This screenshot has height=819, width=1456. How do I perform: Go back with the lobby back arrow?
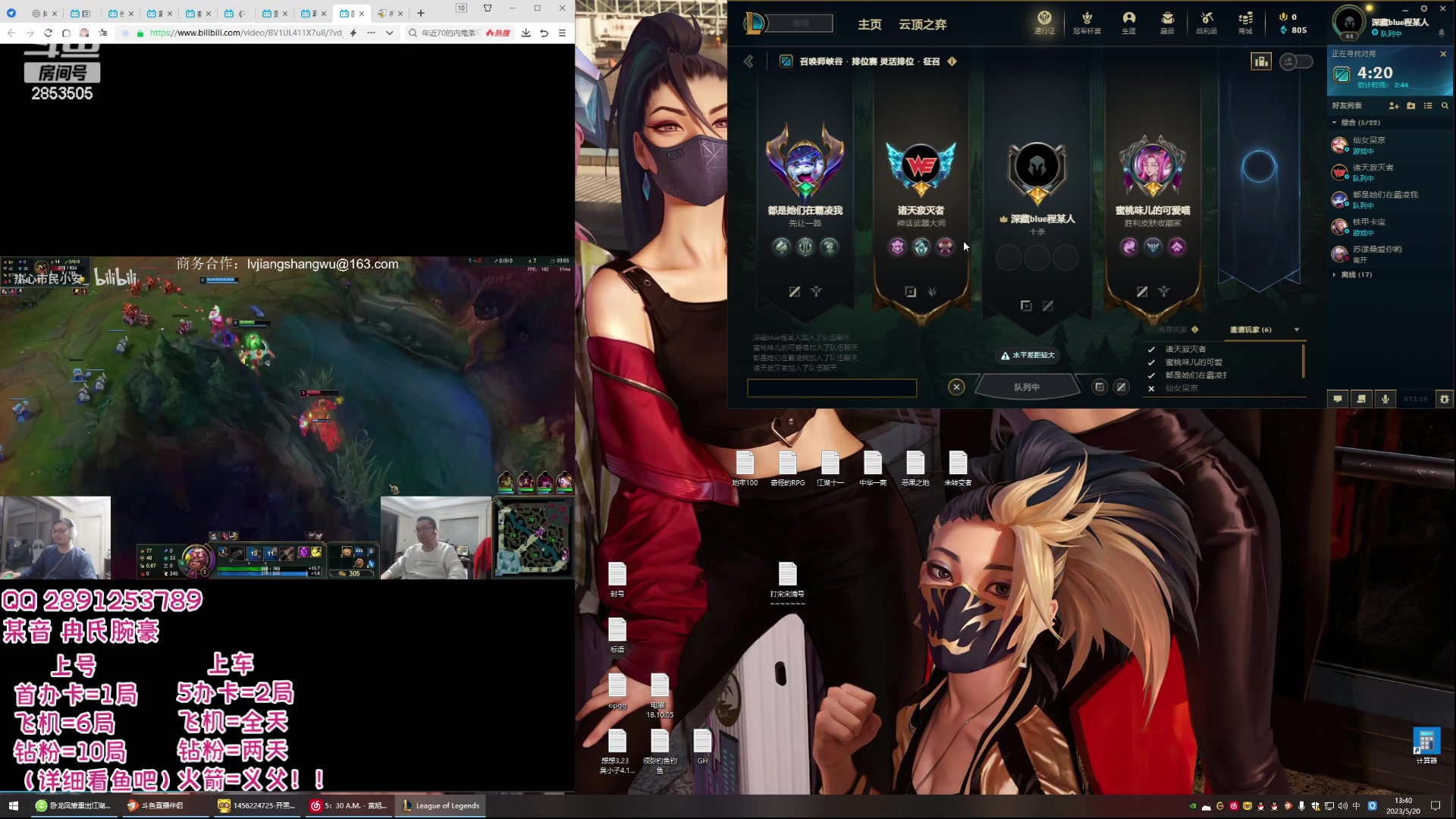pos(748,61)
